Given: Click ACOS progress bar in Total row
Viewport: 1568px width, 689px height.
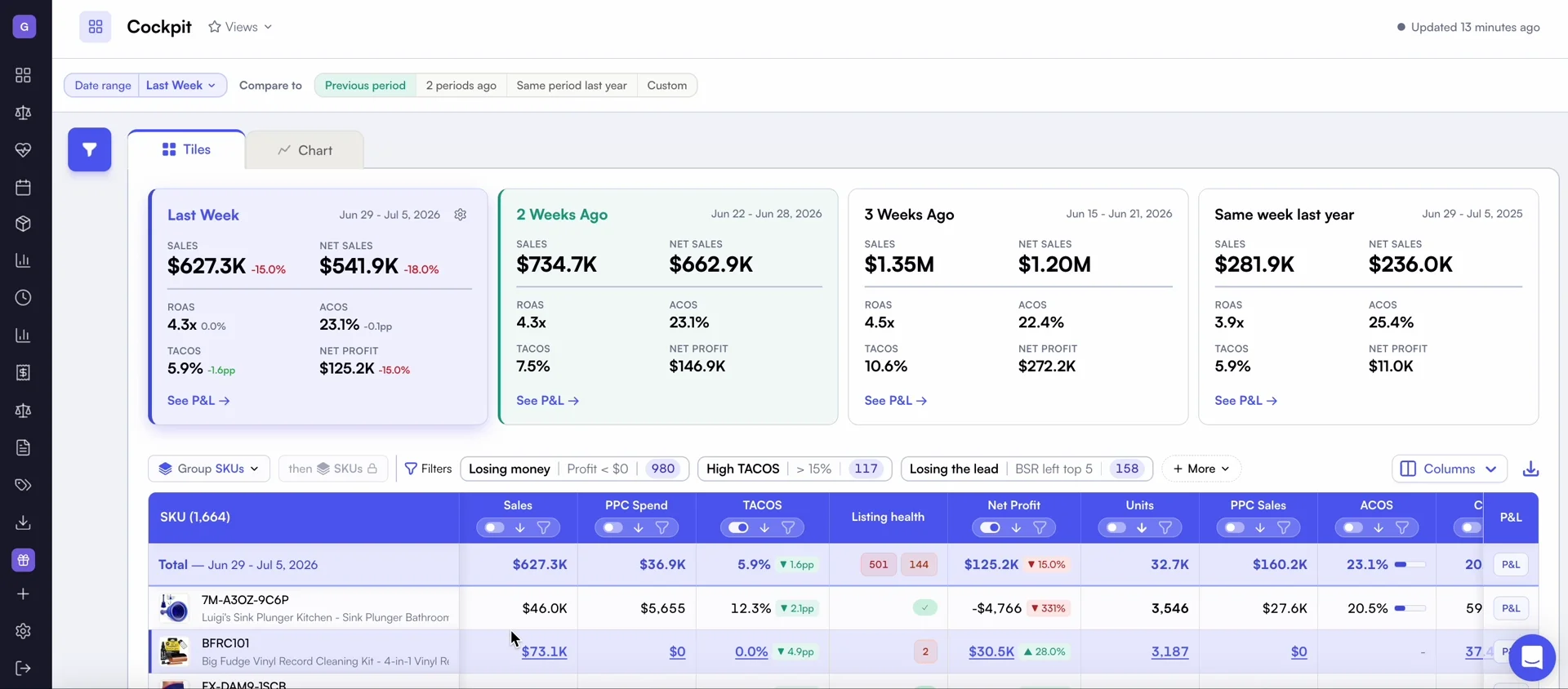Looking at the screenshot, I should (x=1410, y=565).
